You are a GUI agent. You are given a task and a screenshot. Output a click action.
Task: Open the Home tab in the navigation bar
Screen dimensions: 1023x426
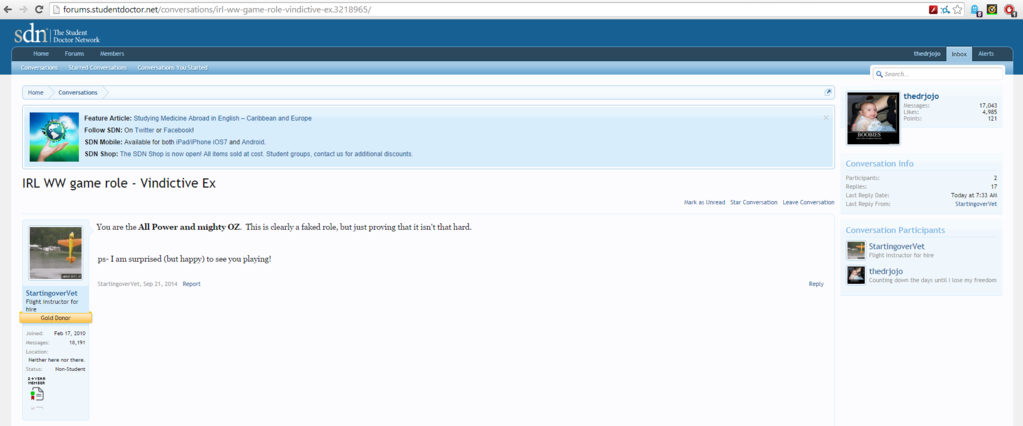point(41,53)
